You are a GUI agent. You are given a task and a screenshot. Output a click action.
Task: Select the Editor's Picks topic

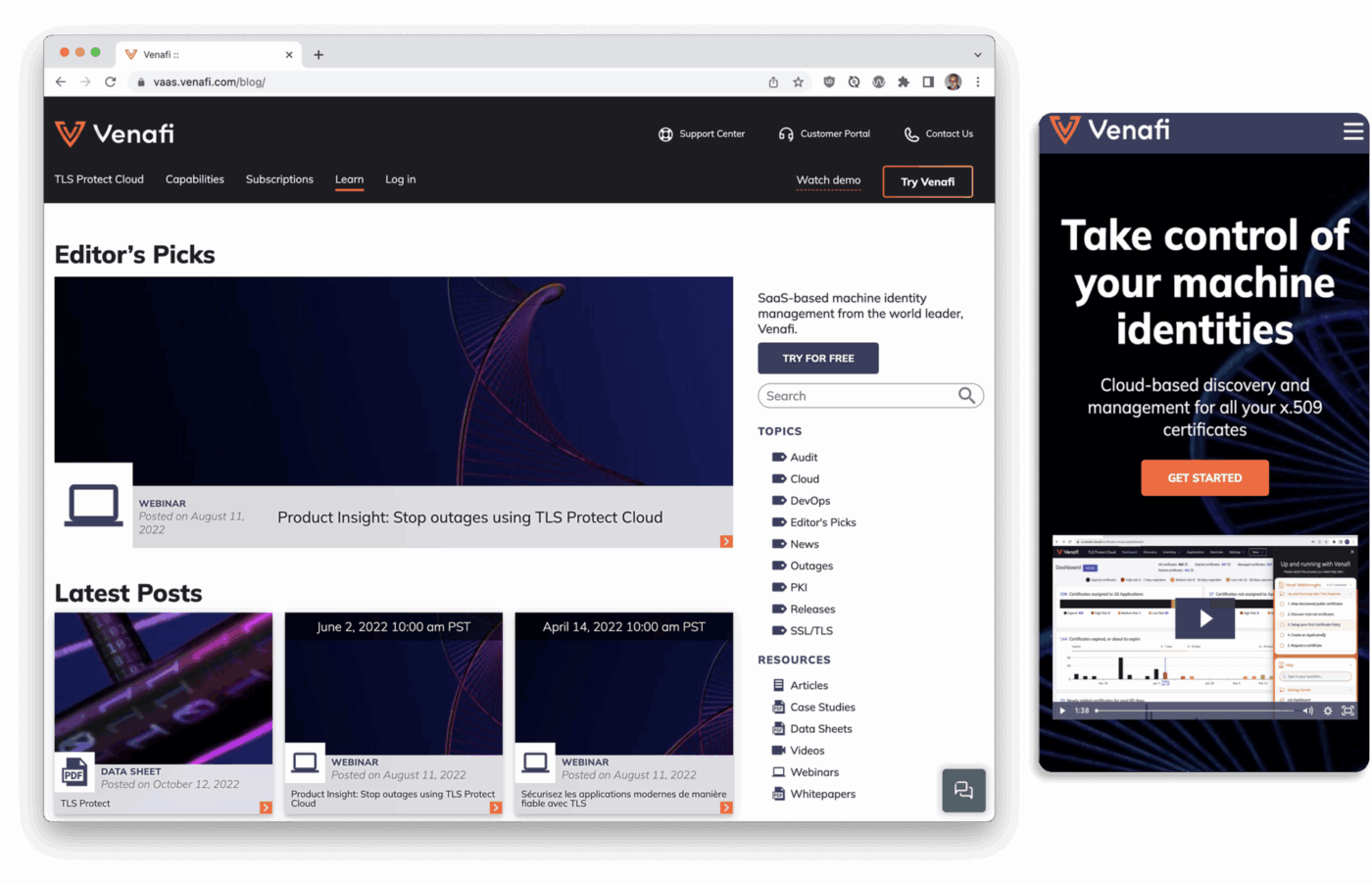[x=813, y=522]
